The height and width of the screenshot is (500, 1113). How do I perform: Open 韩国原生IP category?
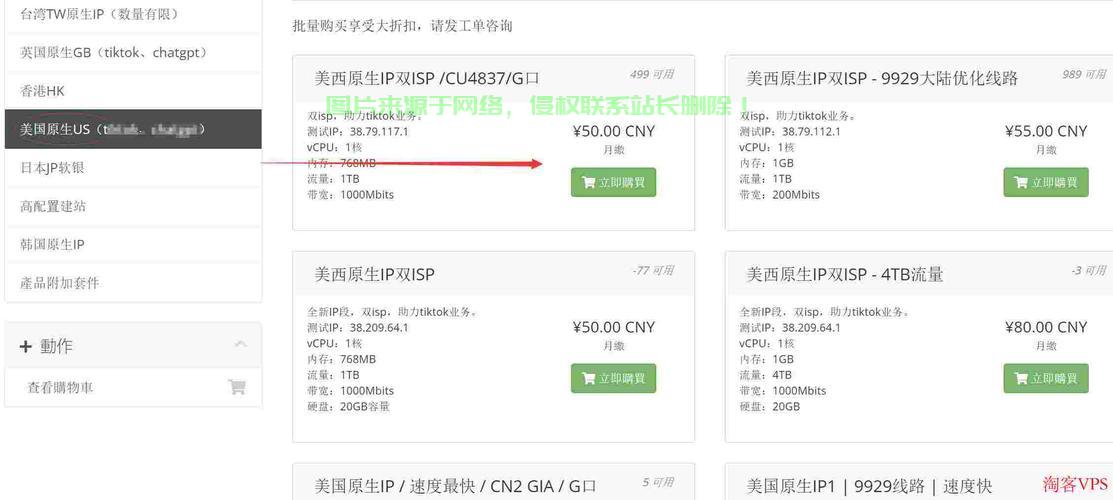click(133, 245)
